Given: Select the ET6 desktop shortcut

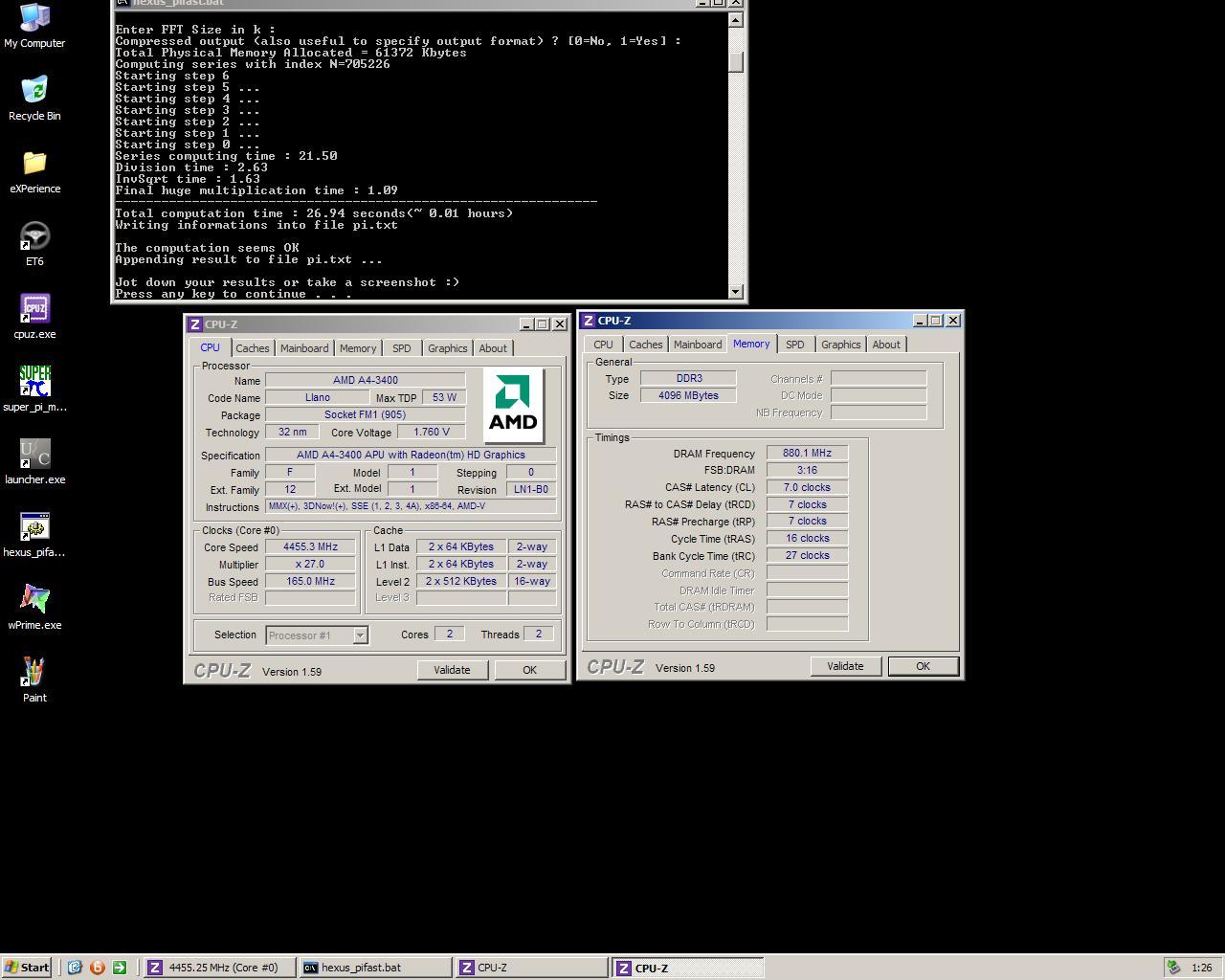Looking at the screenshot, I should point(34,244).
